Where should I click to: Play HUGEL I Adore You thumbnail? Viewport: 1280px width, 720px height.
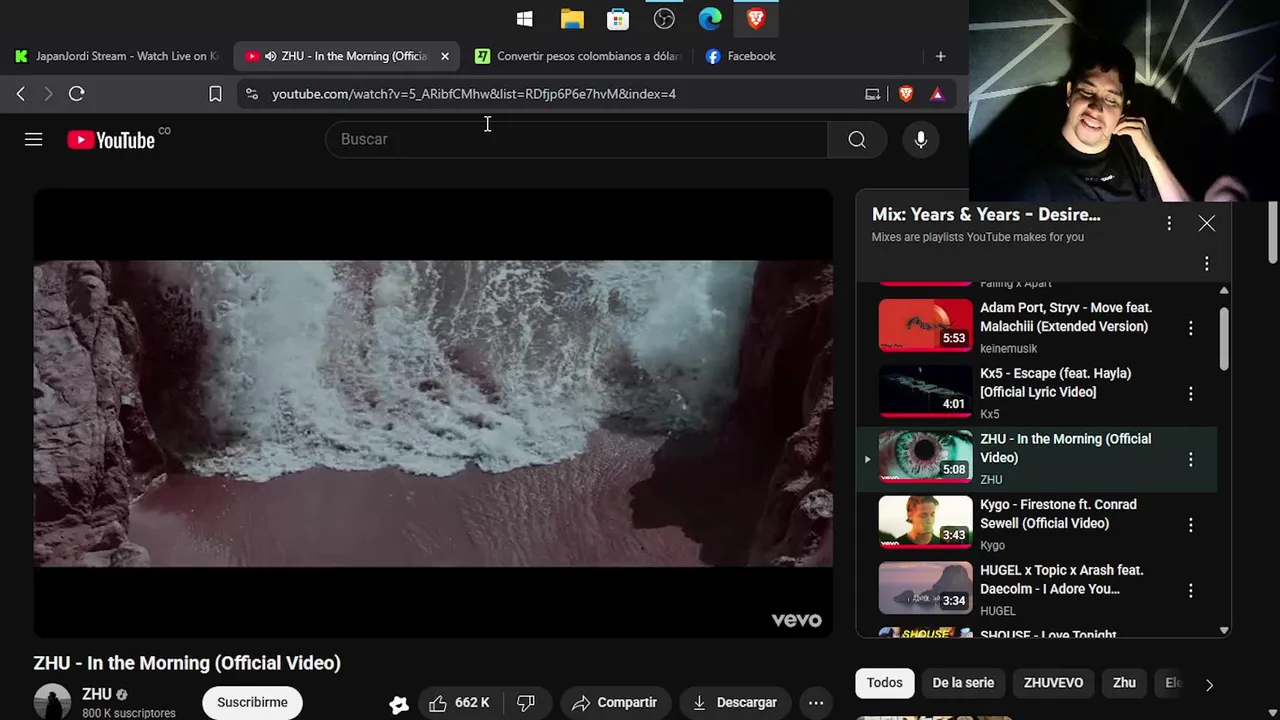pyautogui.click(x=925, y=588)
